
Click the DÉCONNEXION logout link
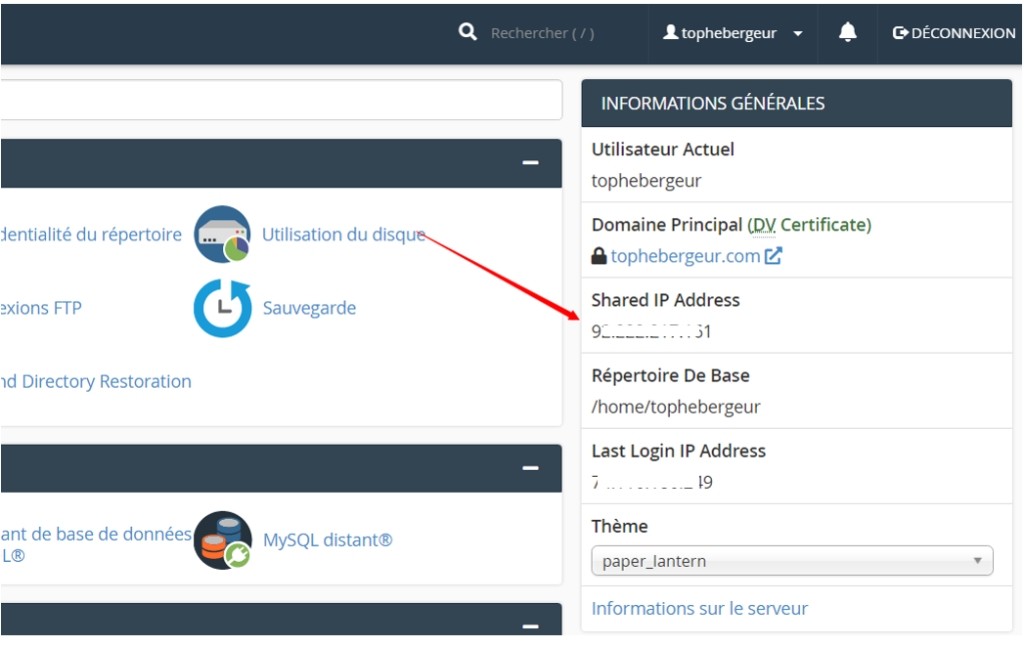[953, 33]
